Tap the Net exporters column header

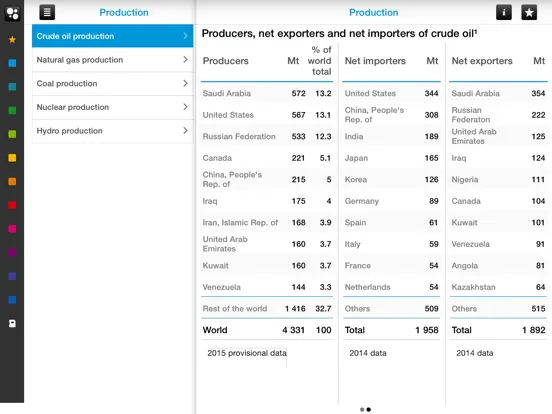click(x=482, y=61)
